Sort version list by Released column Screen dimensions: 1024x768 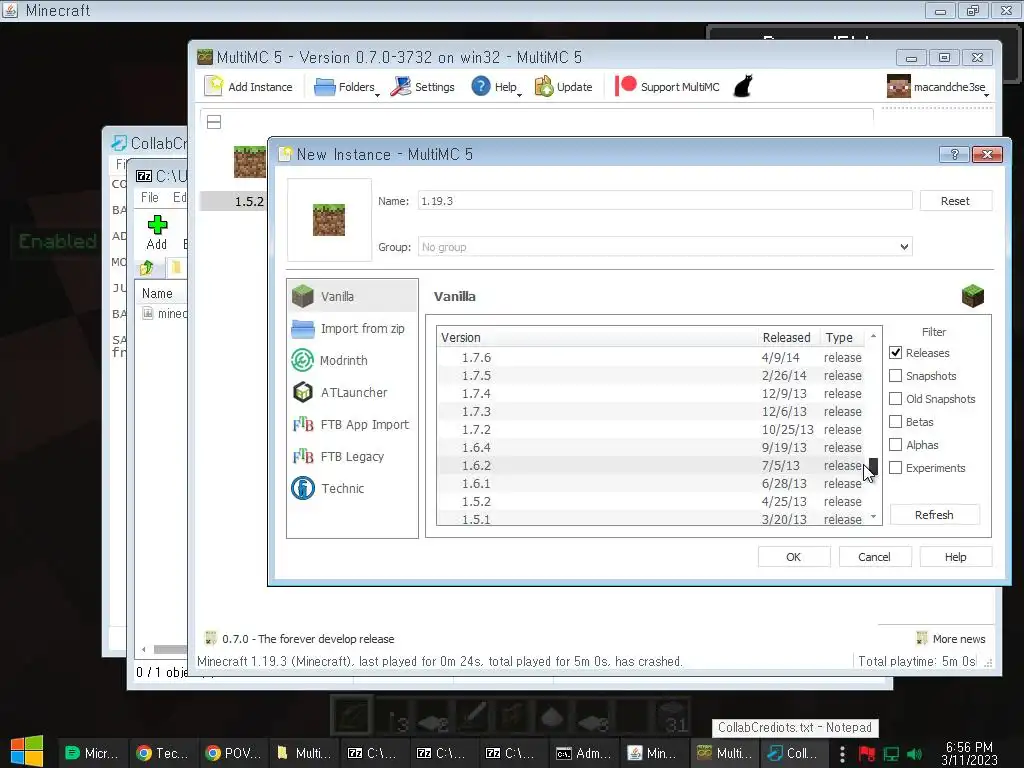[x=788, y=338]
